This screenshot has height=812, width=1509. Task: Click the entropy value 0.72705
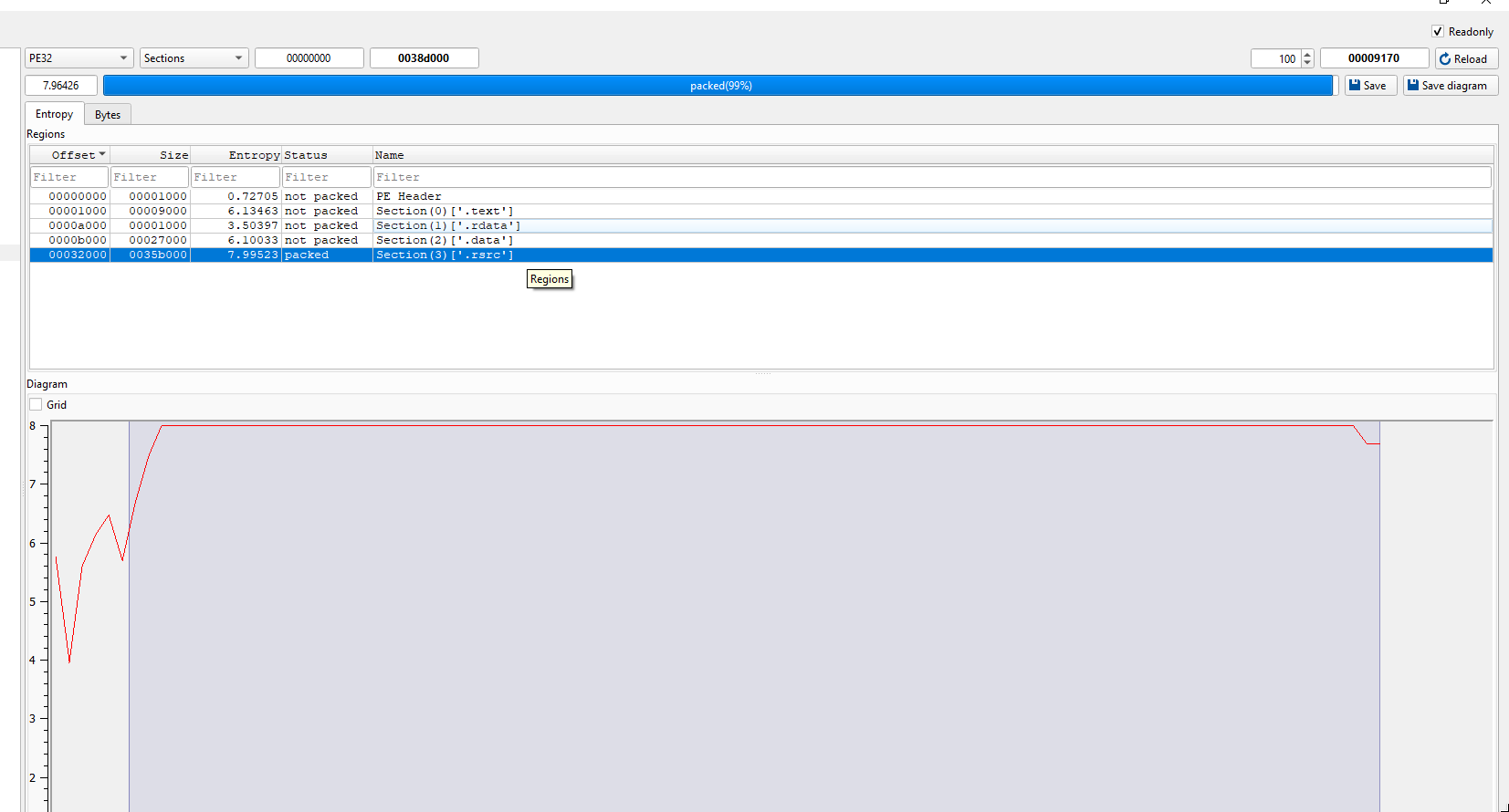tap(253, 196)
